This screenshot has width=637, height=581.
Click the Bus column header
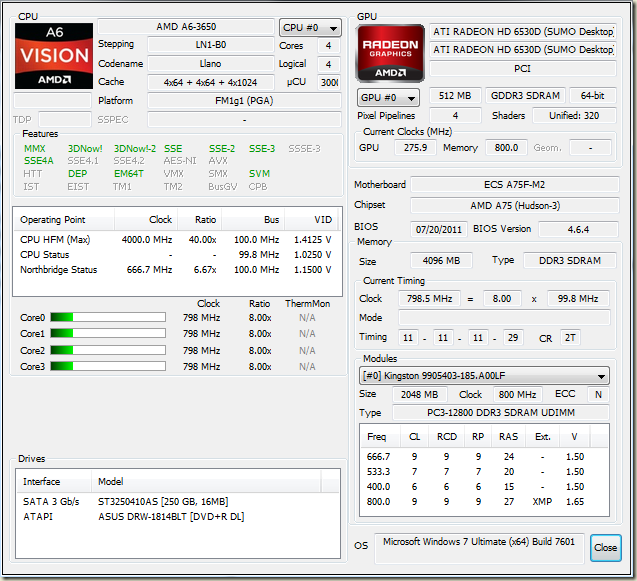(253, 220)
